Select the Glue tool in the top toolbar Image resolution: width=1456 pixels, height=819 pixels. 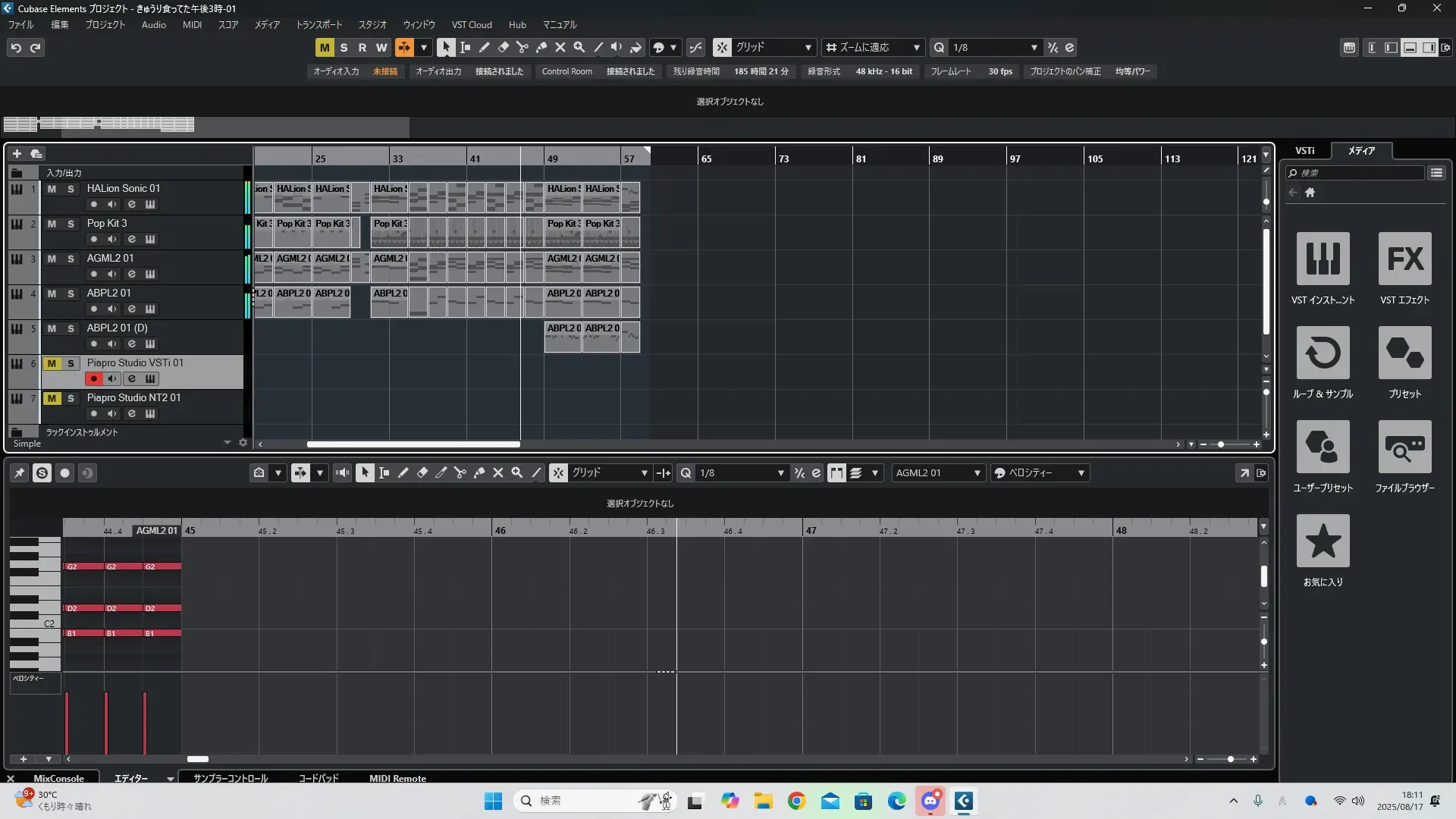point(541,48)
